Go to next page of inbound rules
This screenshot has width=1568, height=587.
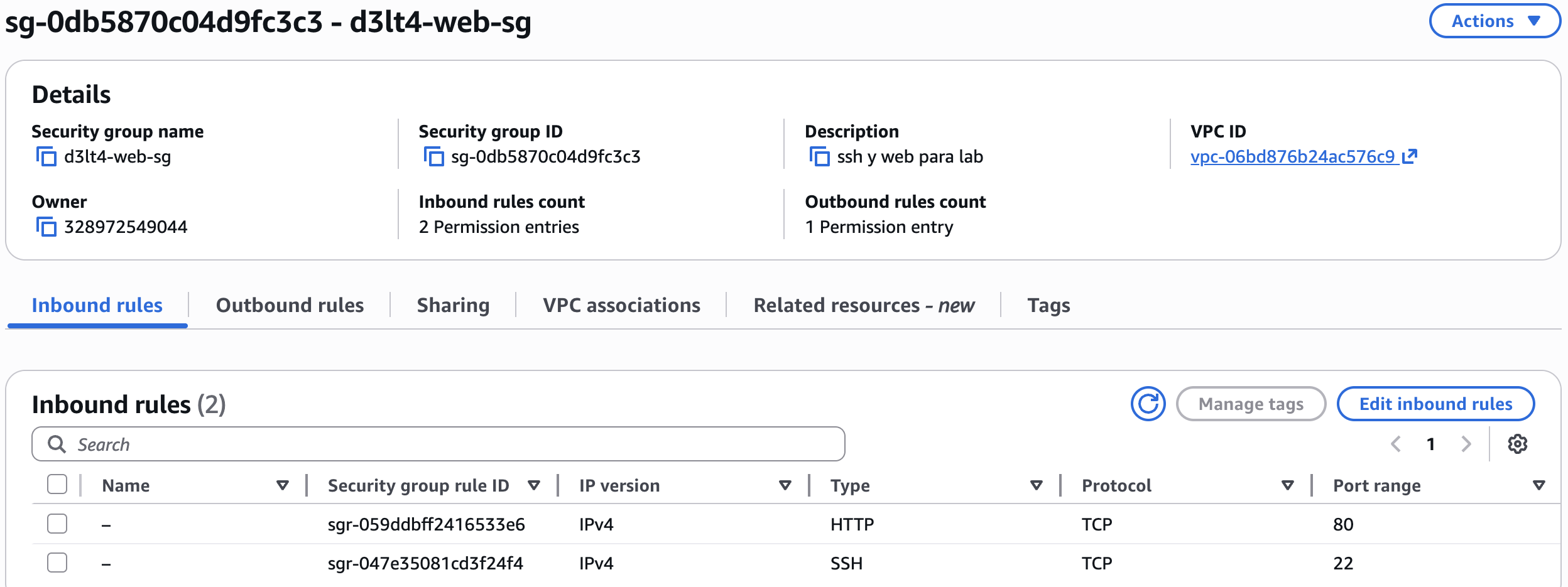(x=1466, y=444)
